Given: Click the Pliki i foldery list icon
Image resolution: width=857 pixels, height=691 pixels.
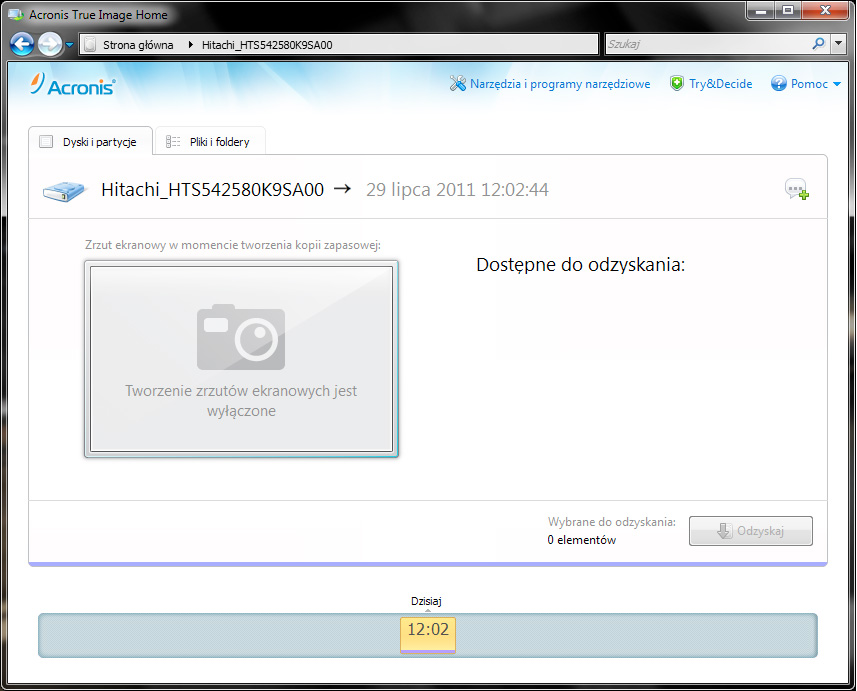Looking at the screenshot, I should (x=173, y=142).
